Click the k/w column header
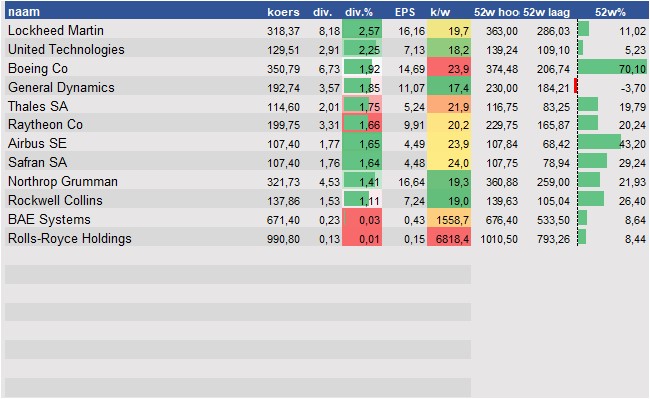Viewport: 650px width, 399px height. point(440,12)
